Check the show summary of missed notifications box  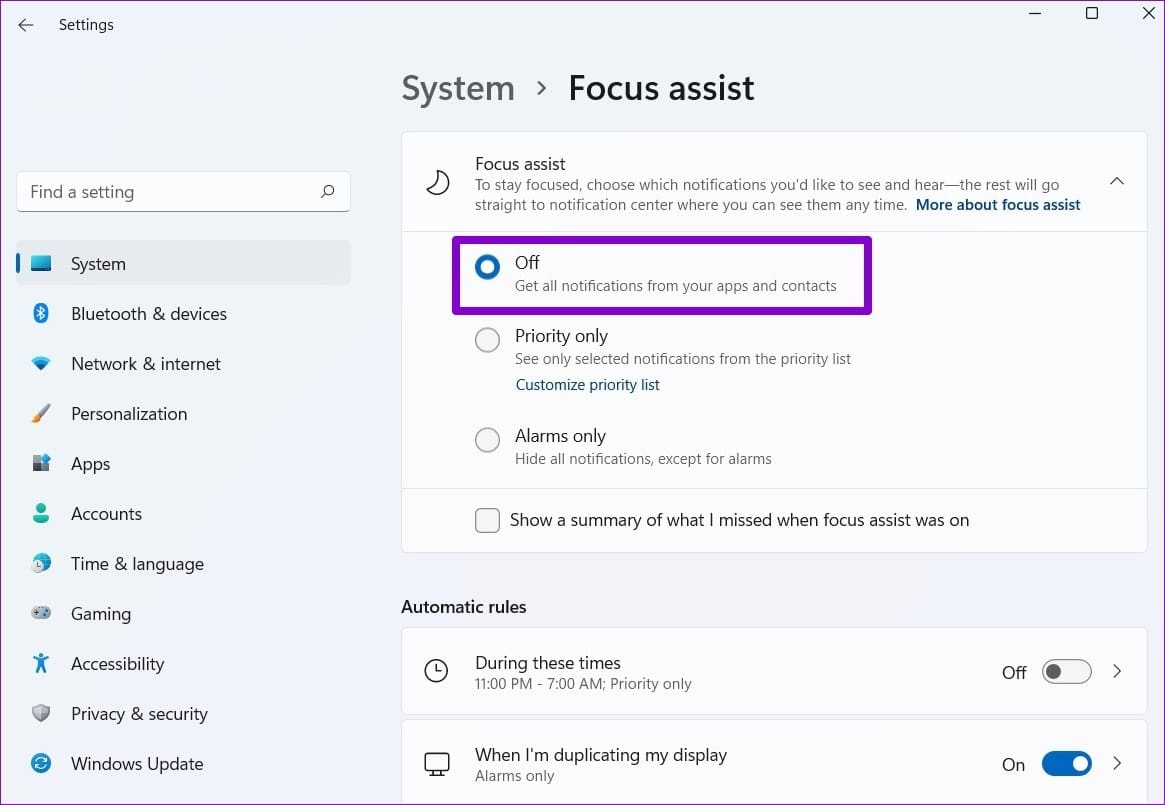(487, 520)
